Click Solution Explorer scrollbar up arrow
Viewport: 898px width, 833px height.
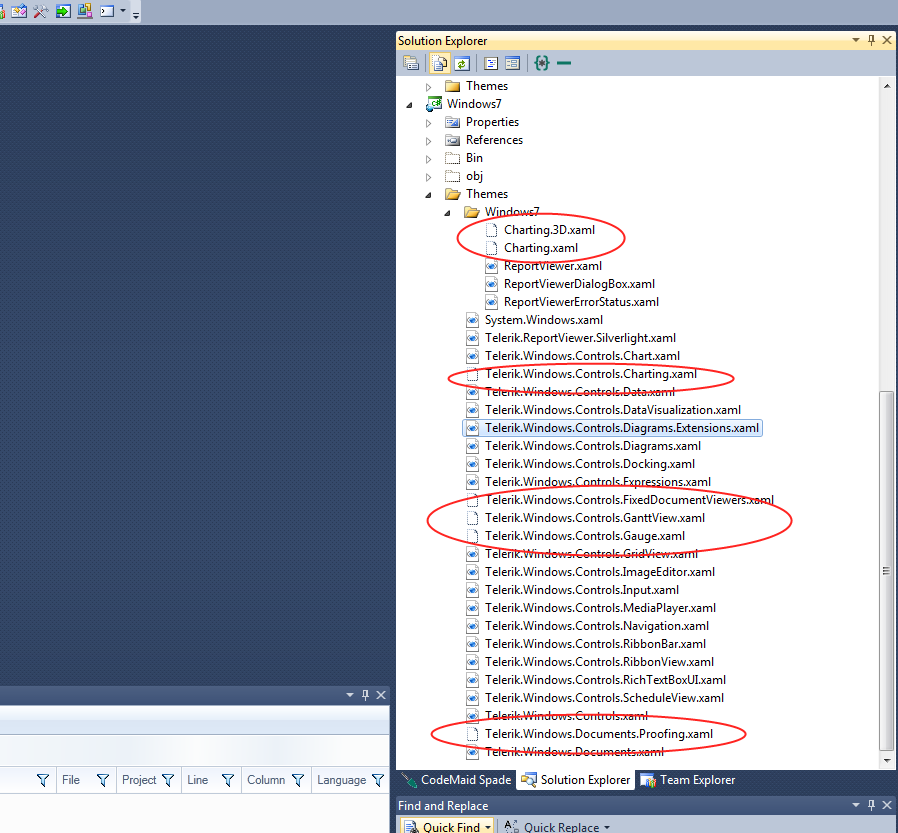(887, 86)
